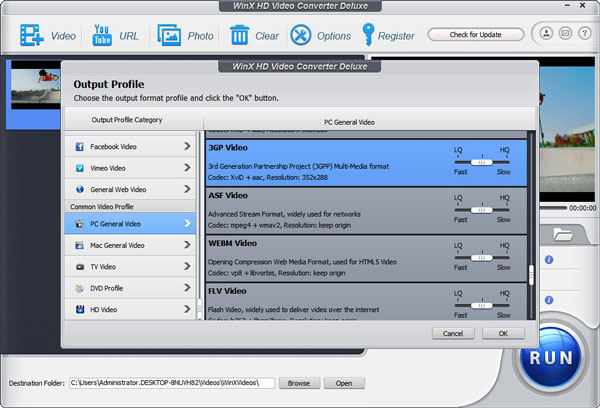The height and width of the screenshot is (408, 600).
Task: Expand Vimeo Video category arrow
Action: click(187, 168)
